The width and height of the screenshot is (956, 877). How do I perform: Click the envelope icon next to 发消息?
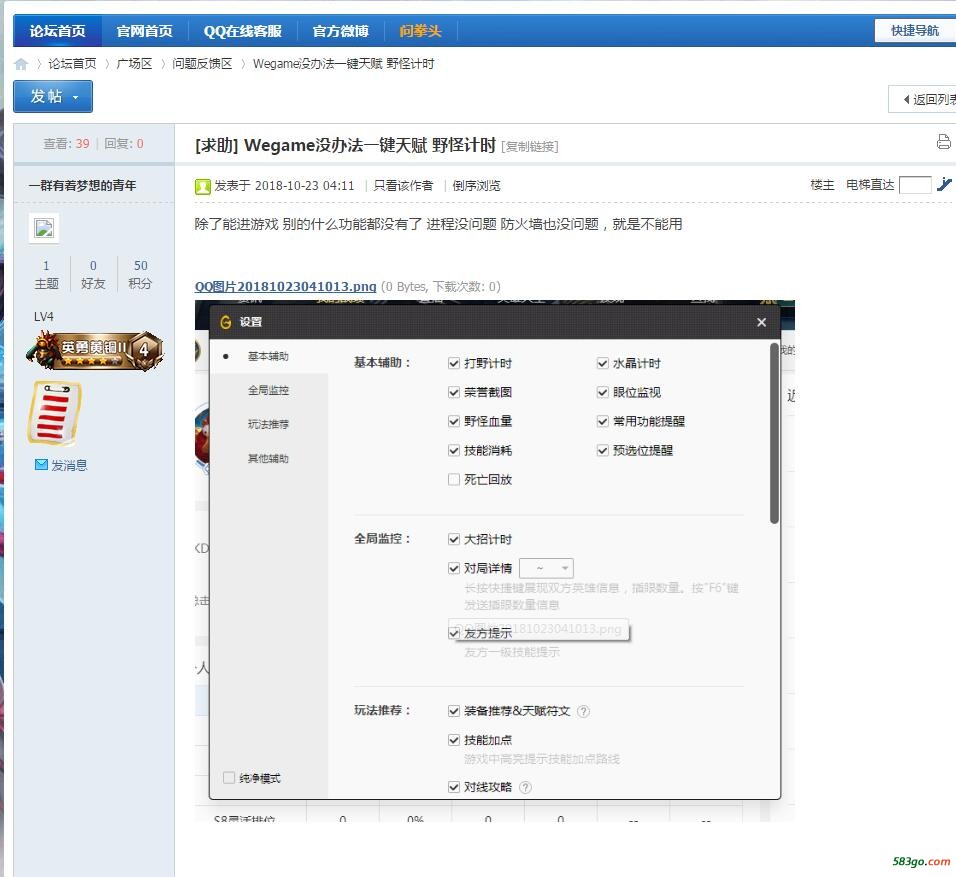coord(41,465)
